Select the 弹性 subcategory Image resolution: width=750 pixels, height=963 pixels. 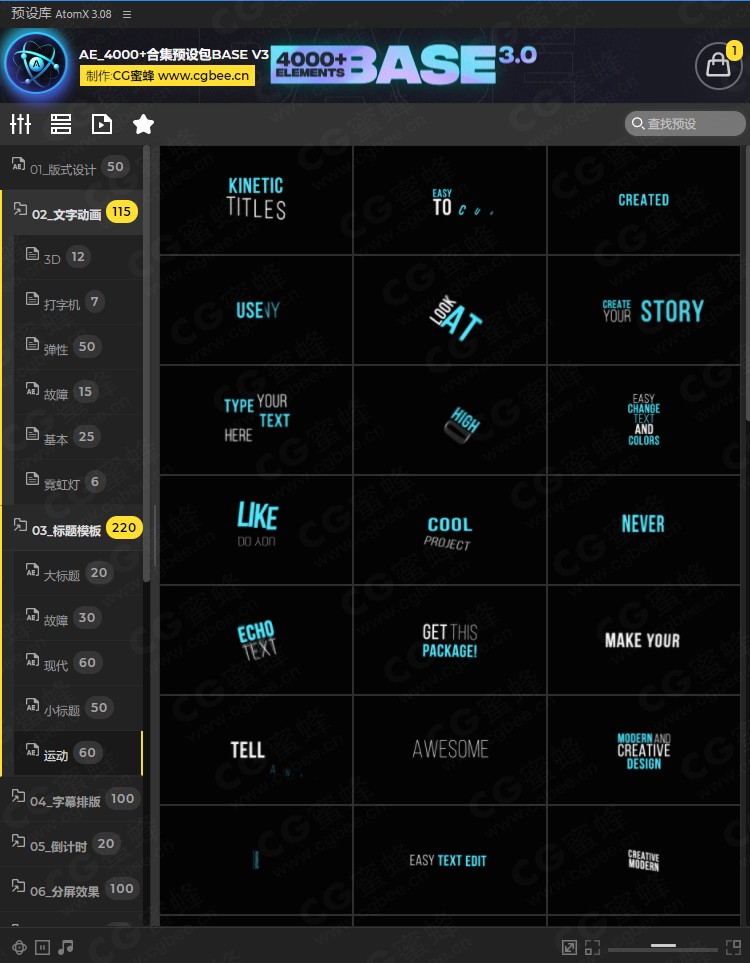(x=78, y=347)
